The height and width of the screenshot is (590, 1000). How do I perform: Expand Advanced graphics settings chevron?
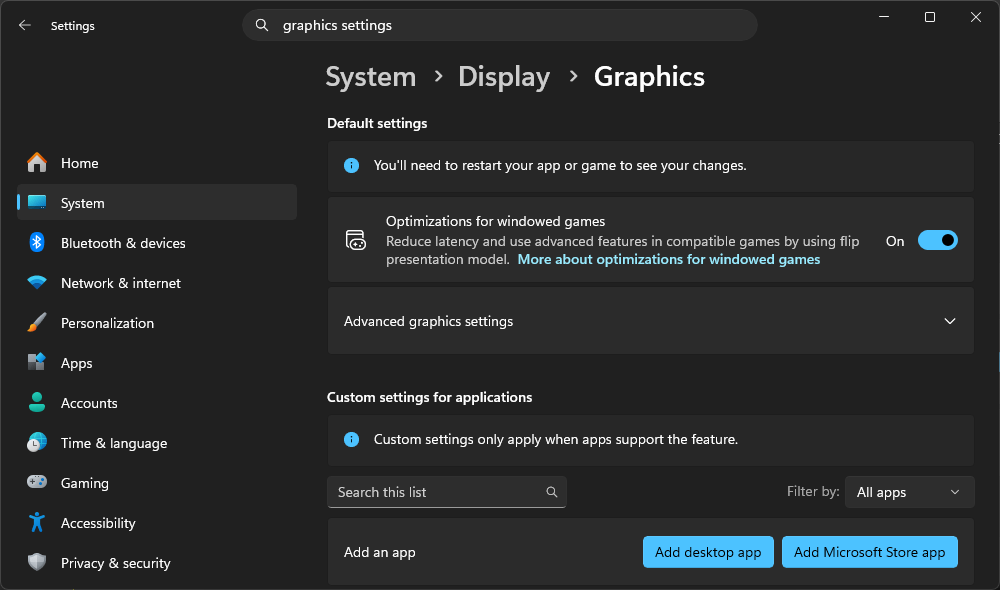[950, 321]
